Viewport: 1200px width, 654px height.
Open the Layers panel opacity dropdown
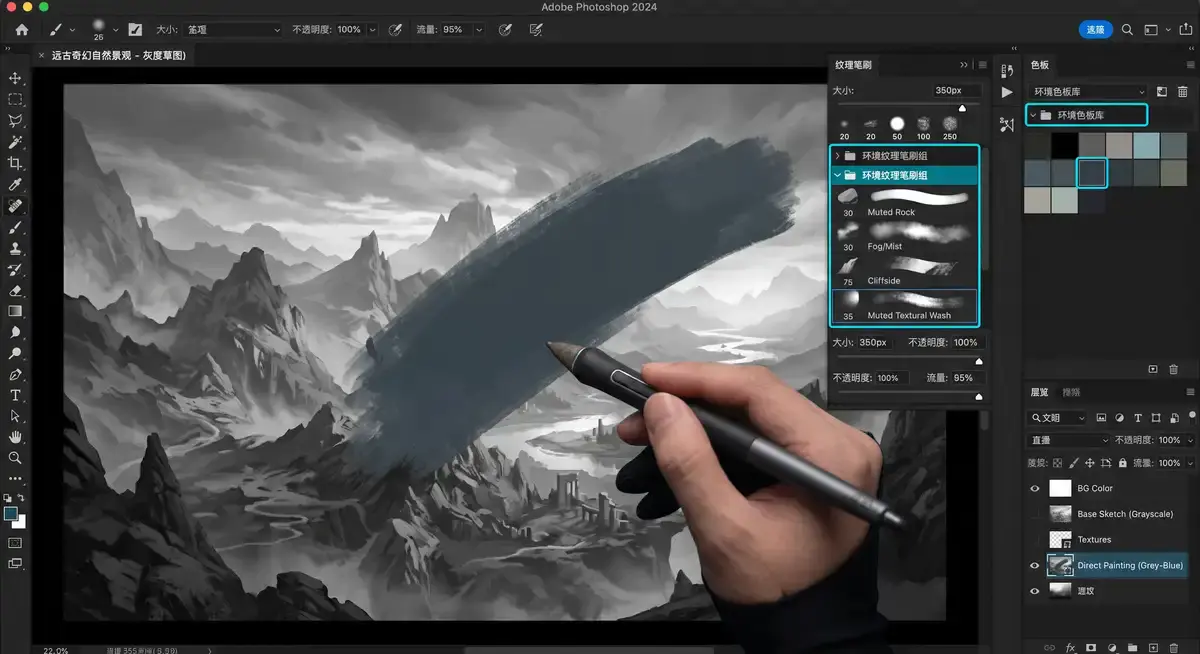pyautogui.click(x=1189, y=440)
